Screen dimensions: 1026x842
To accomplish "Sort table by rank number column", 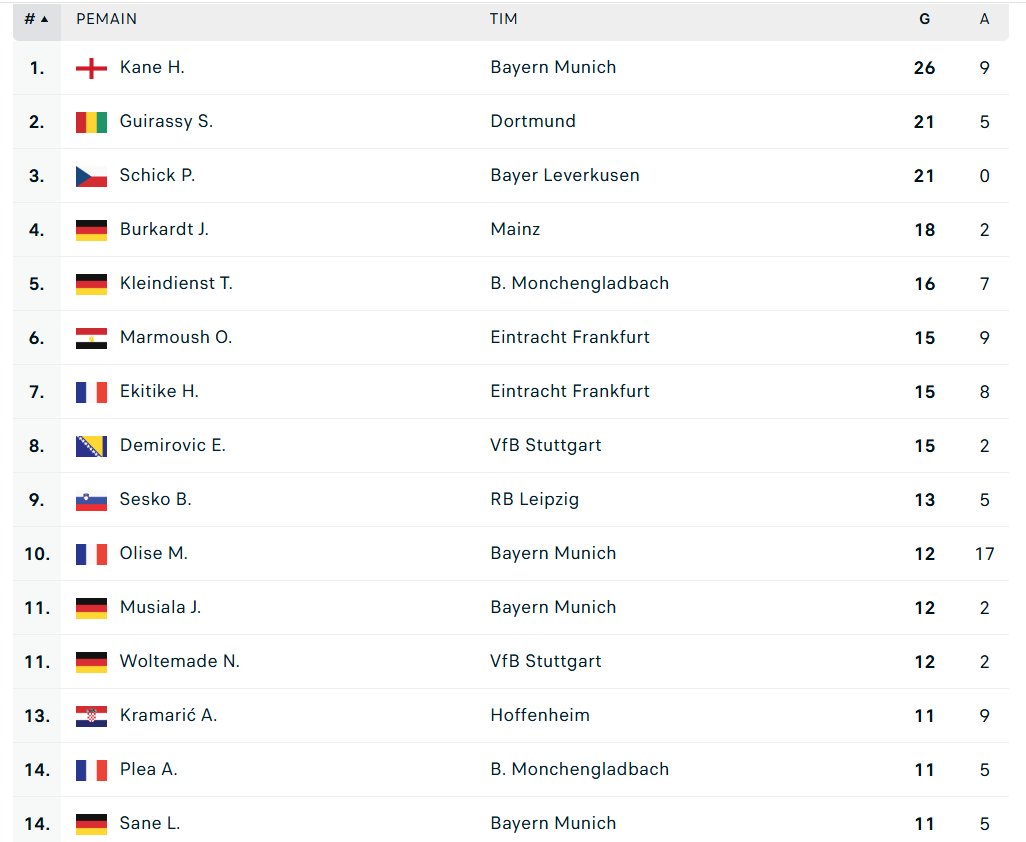I will point(37,19).
